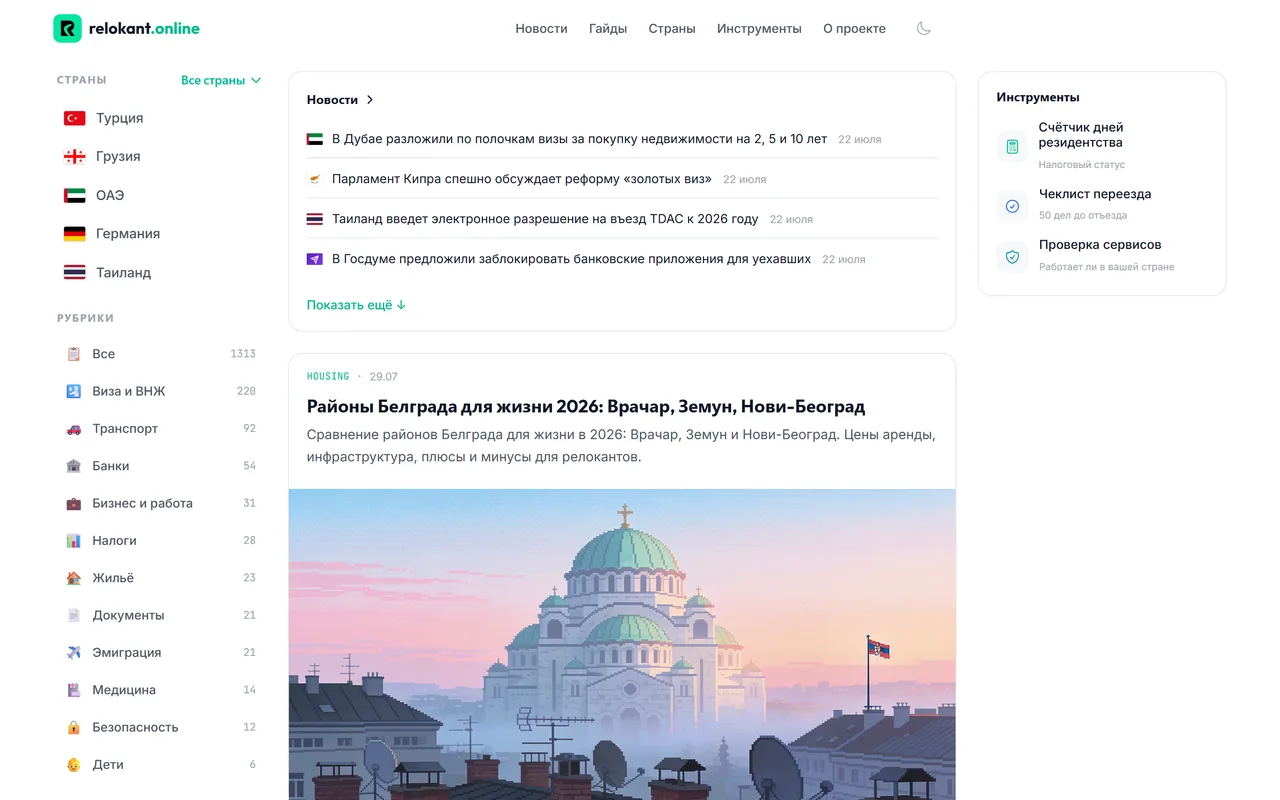Click the Германия country label
The width and height of the screenshot is (1280, 800).
(128, 233)
